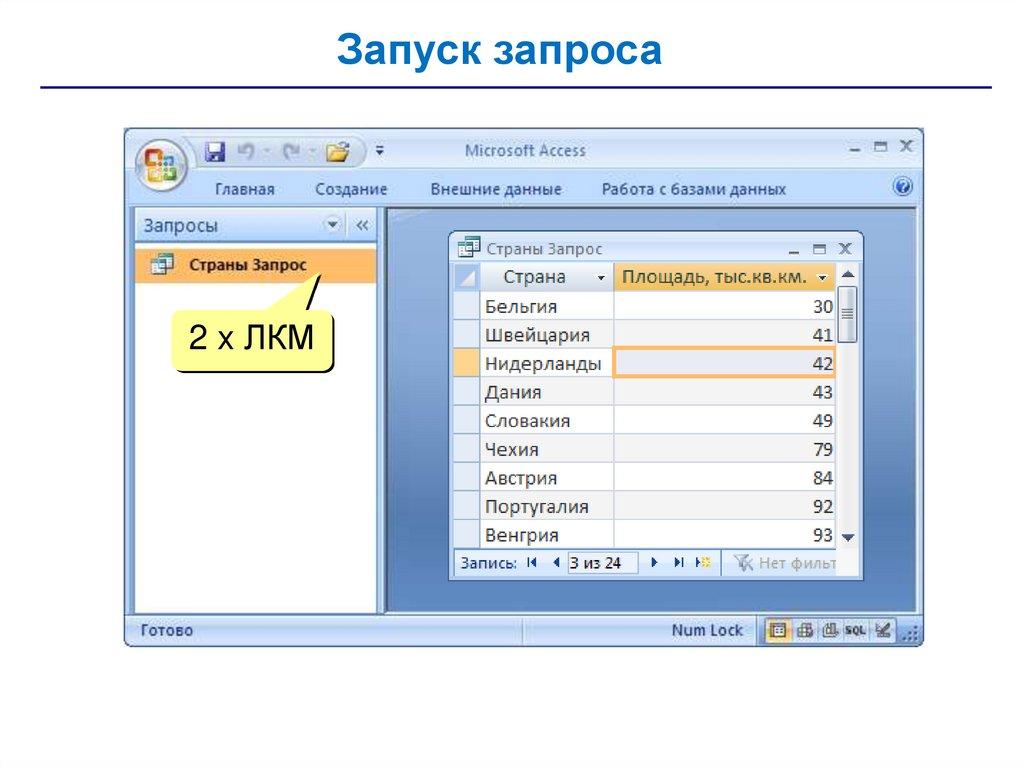Click the Open folder icon in Quick Access
1024x767 pixels.
(338, 152)
